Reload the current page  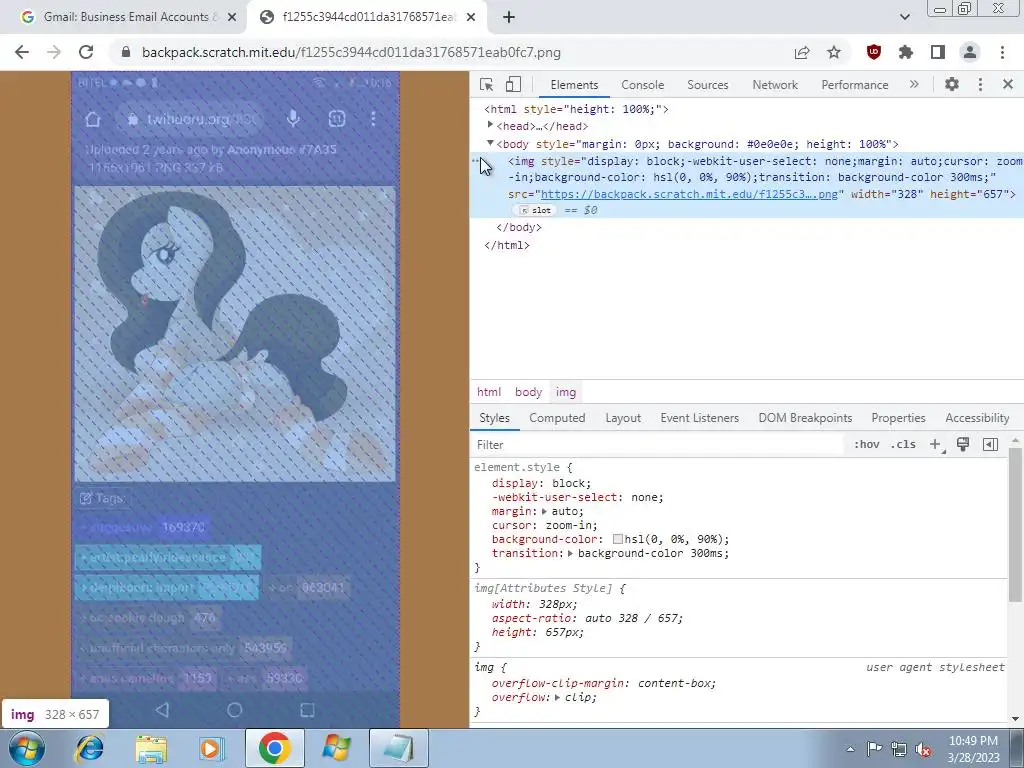pos(86,52)
